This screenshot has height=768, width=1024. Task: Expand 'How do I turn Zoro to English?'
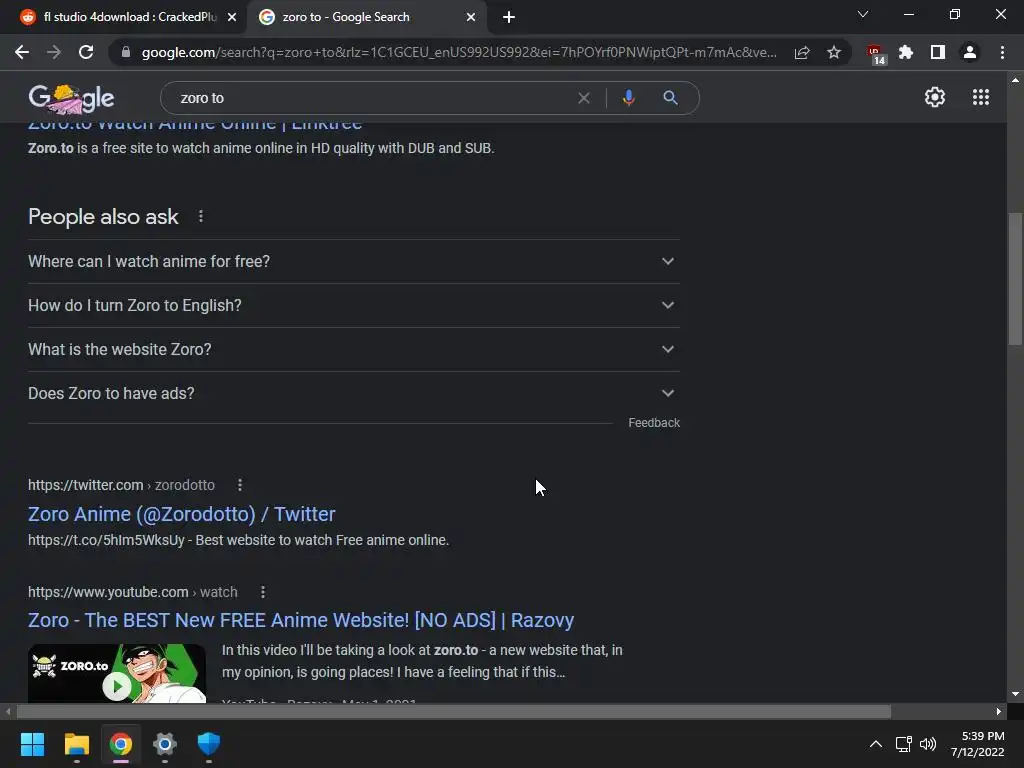(353, 305)
